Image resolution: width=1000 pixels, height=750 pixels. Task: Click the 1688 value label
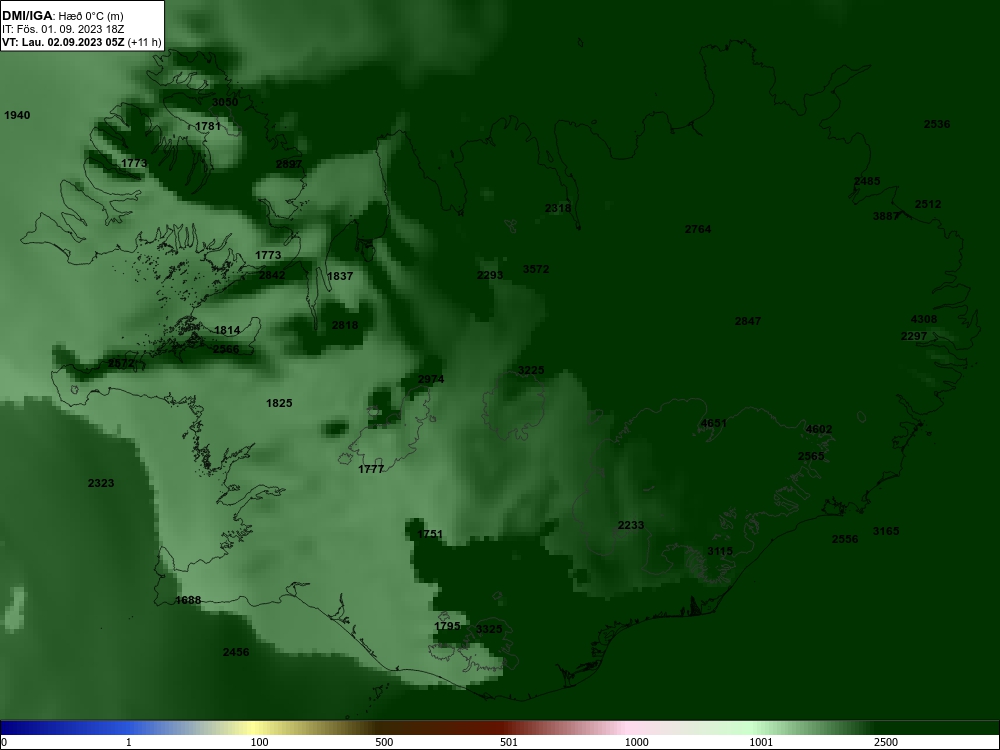click(188, 601)
